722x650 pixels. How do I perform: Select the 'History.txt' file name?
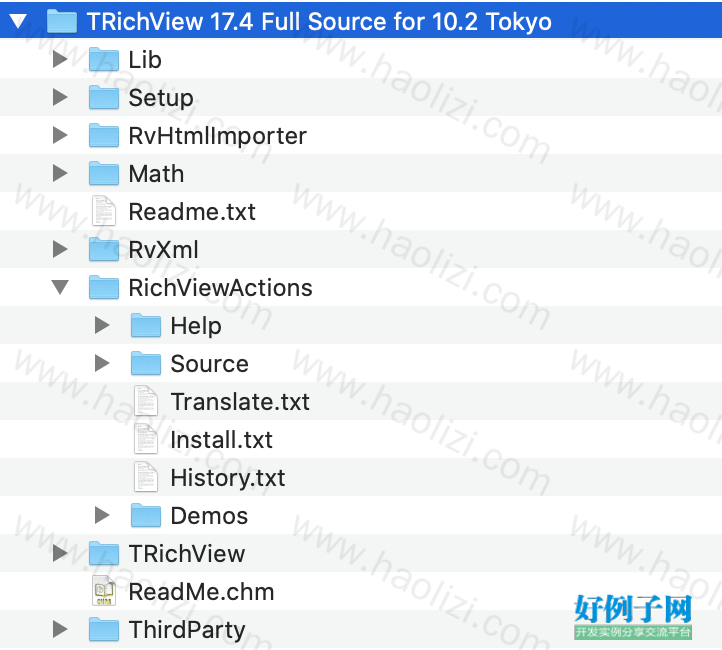coord(228,479)
